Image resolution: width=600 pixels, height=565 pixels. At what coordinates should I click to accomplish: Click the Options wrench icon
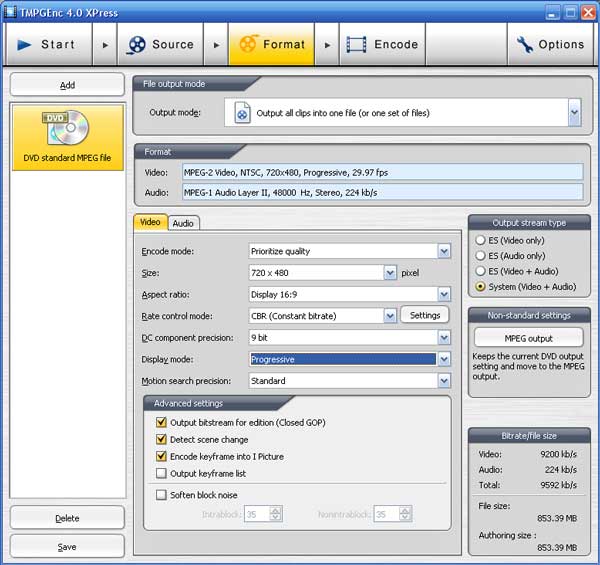point(525,44)
